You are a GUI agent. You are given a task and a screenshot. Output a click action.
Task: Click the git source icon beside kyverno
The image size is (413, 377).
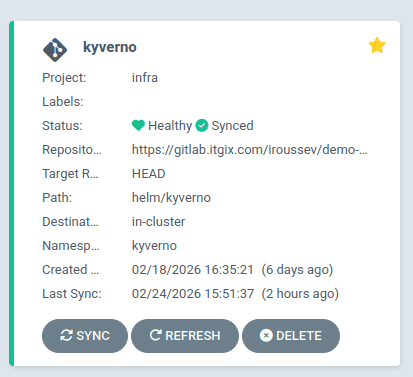[55, 50]
